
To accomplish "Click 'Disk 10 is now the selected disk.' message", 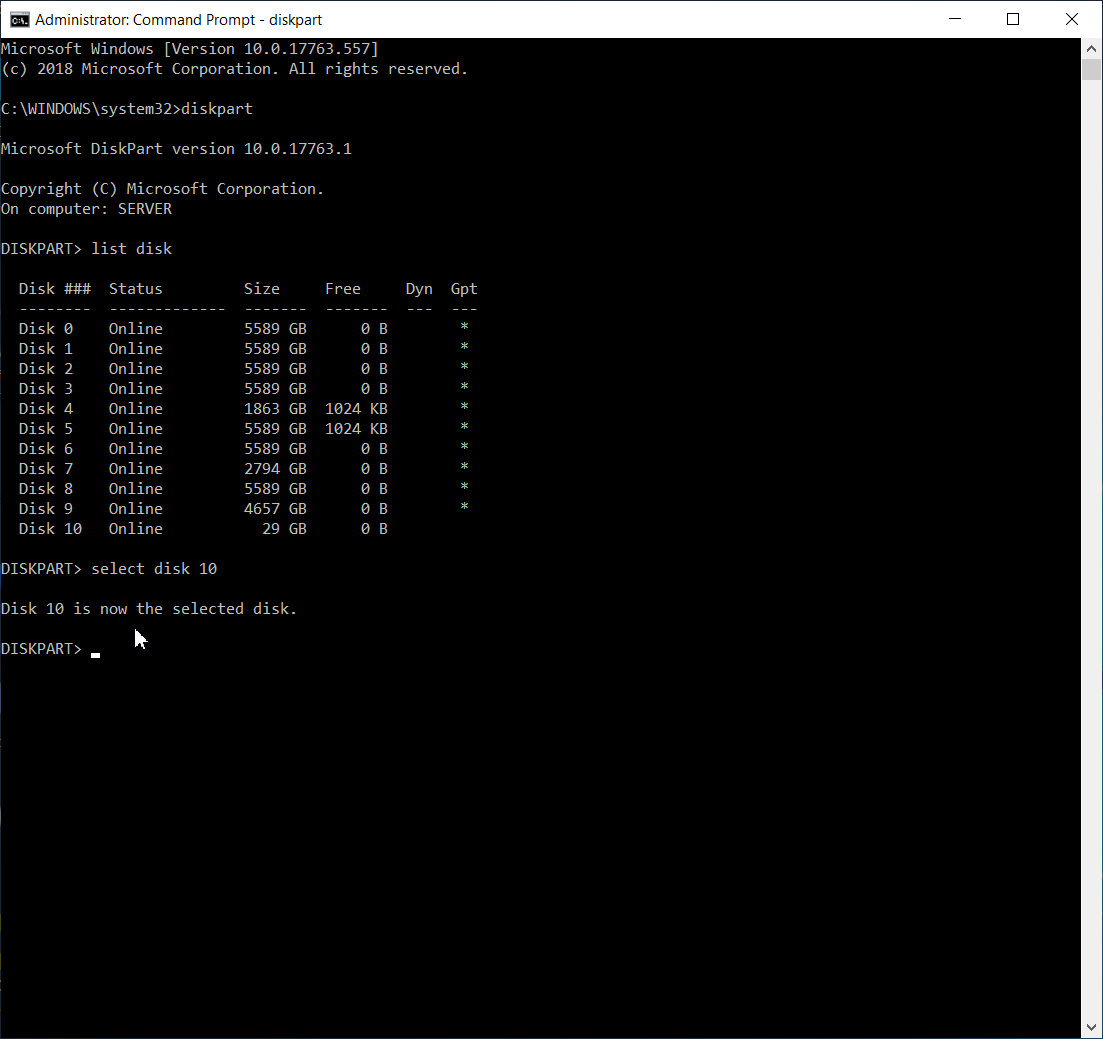I will click(149, 609).
